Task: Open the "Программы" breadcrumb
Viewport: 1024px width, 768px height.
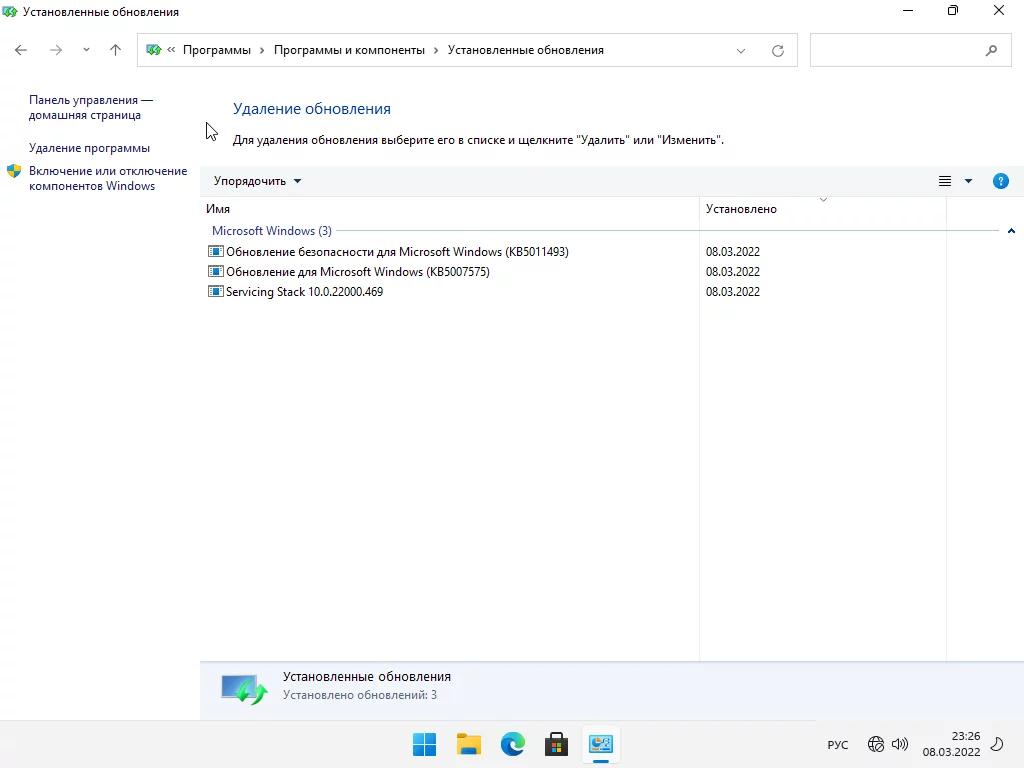Action: [x=217, y=50]
